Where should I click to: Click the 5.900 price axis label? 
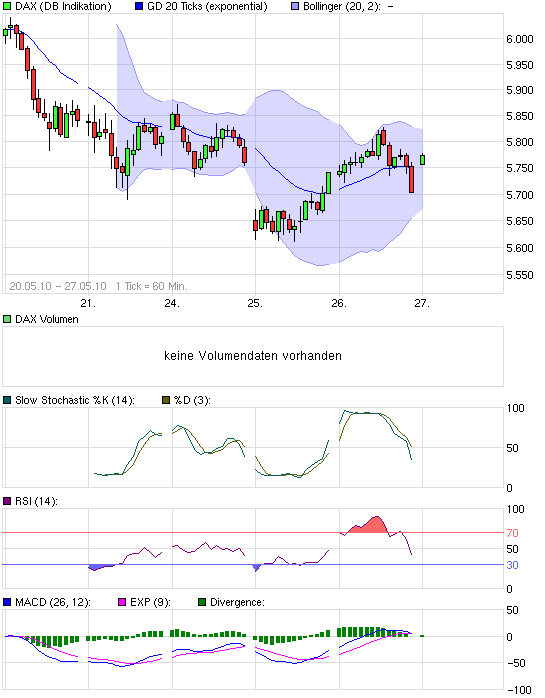point(520,90)
